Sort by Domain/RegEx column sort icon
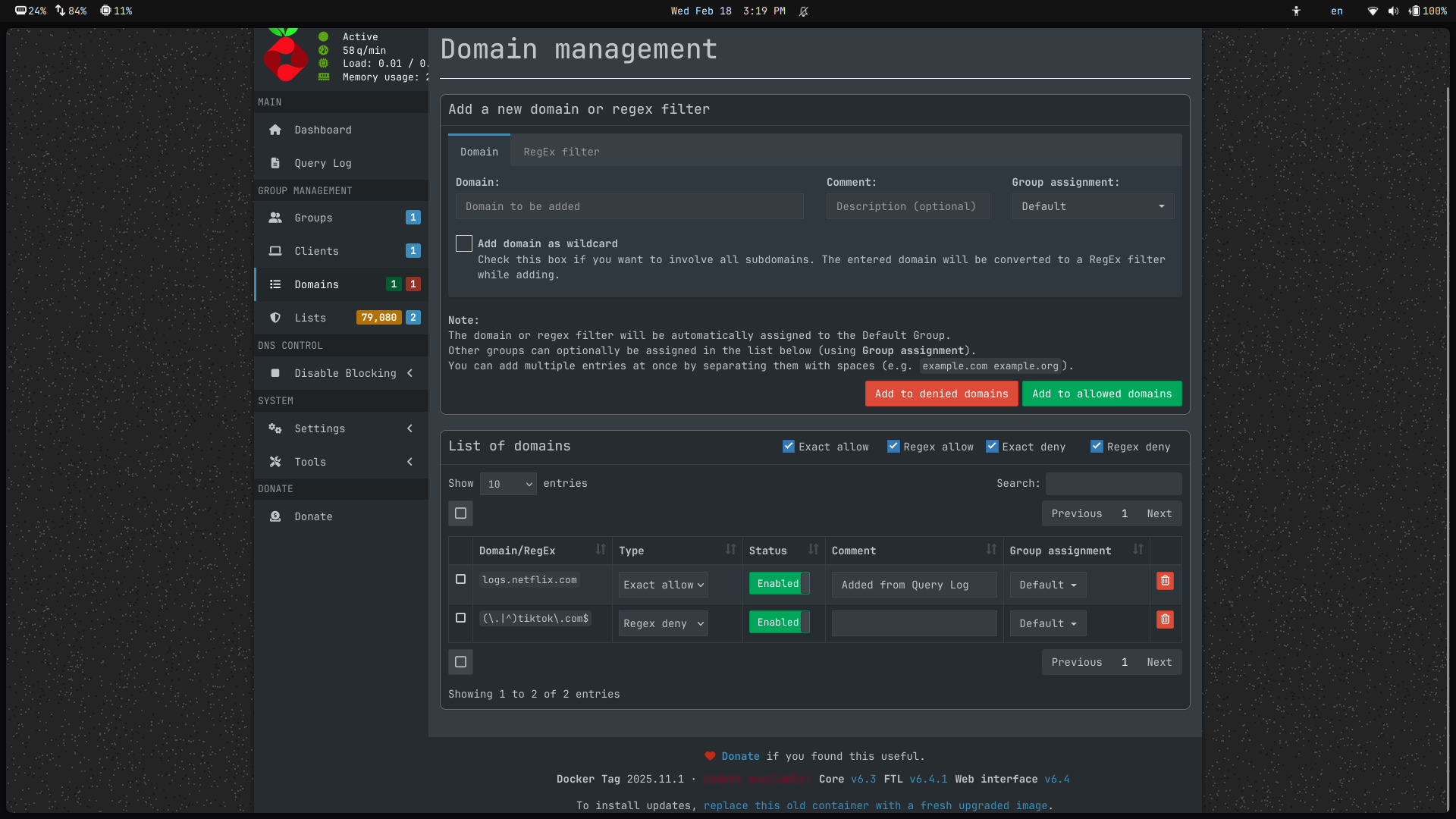Viewport: 1456px width, 819px height. pos(601,550)
